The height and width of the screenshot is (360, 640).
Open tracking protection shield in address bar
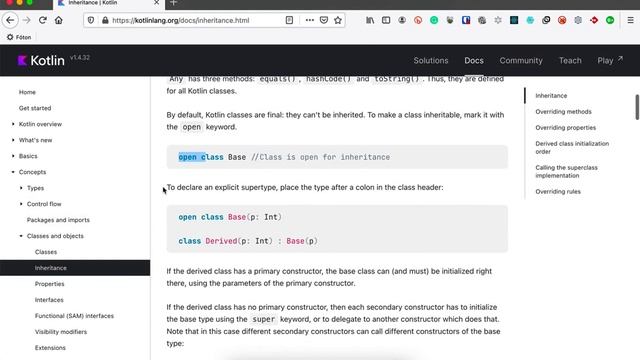click(x=91, y=20)
